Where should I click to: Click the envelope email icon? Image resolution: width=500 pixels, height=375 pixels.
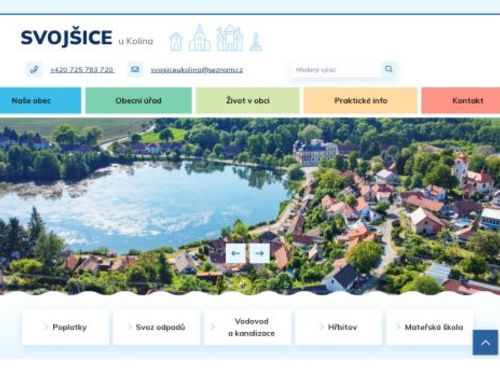pyautogui.click(x=135, y=69)
